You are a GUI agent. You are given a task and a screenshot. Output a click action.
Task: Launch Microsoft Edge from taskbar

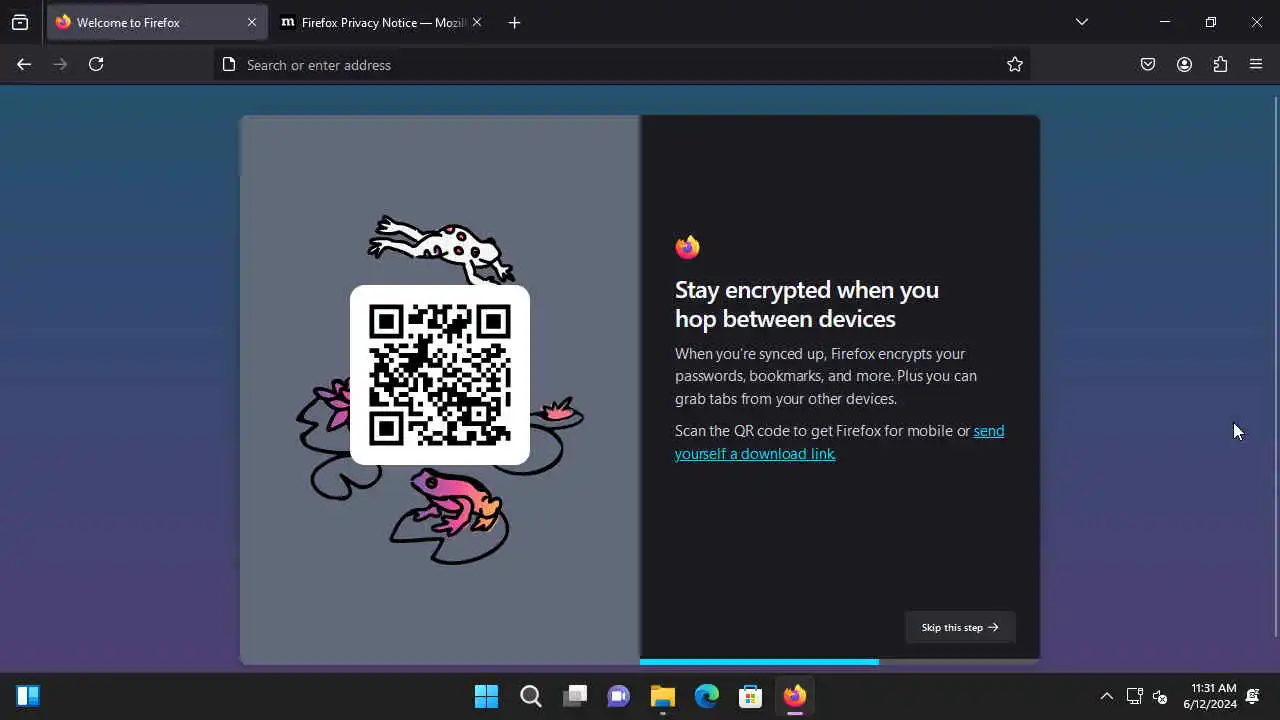point(707,696)
